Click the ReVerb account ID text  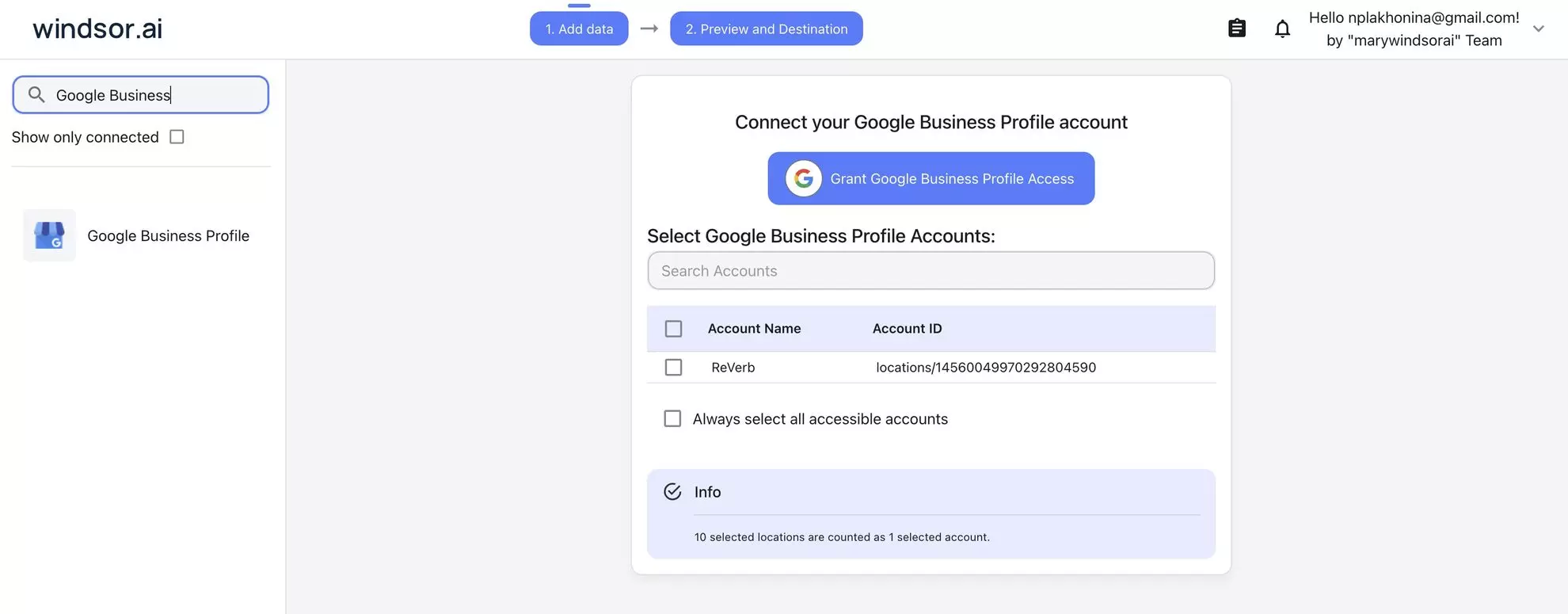(985, 367)
